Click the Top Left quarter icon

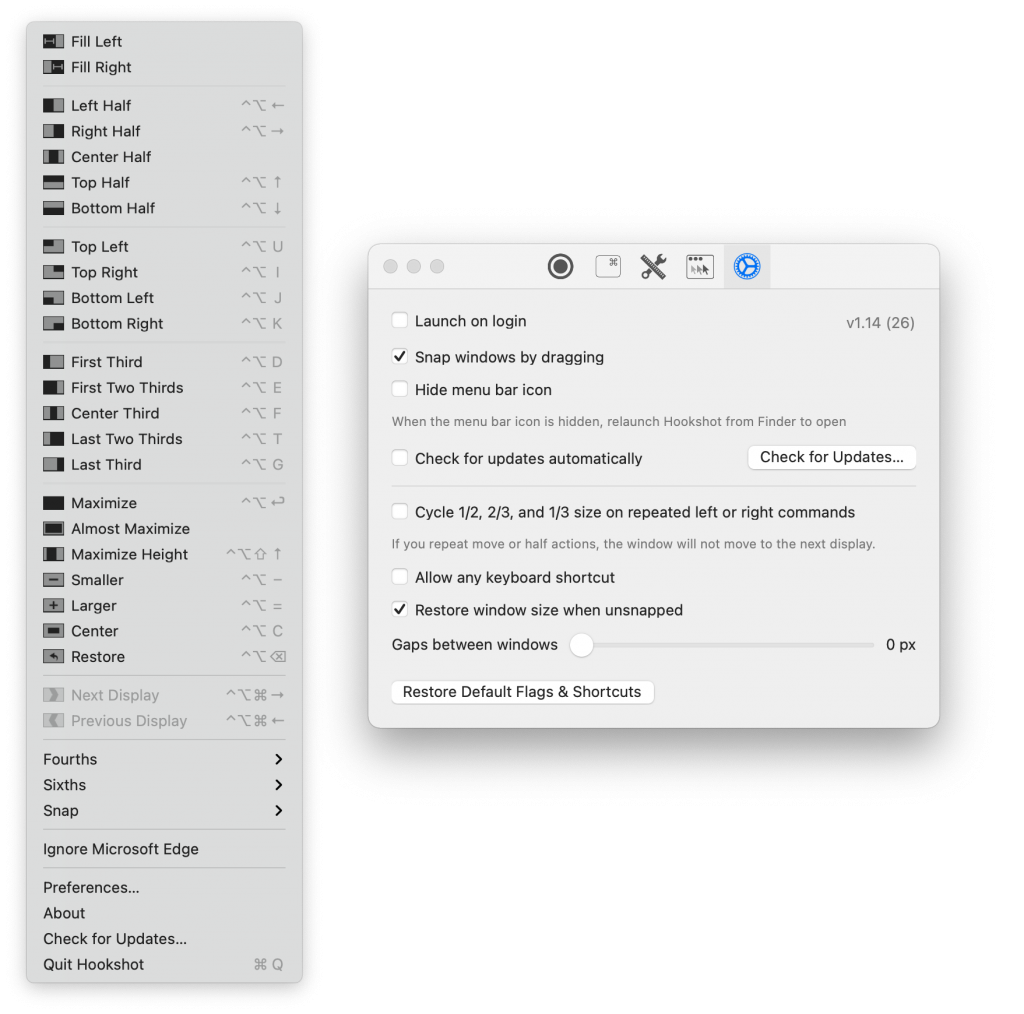[x=54, y=247]
